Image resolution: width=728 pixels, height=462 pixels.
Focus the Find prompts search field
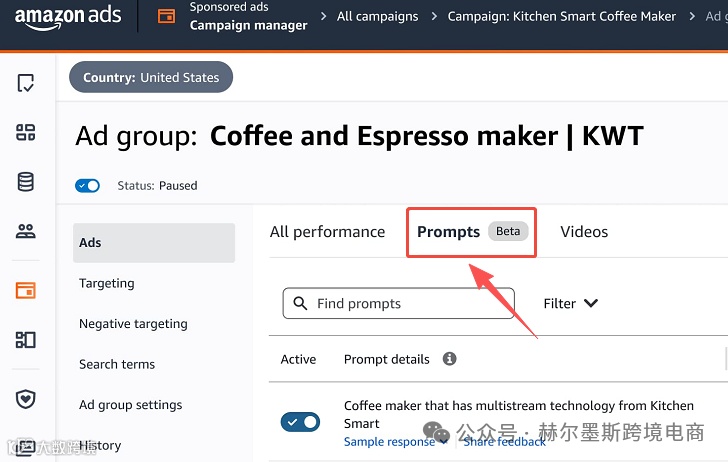pyautogui.click(x=398, y=303)
